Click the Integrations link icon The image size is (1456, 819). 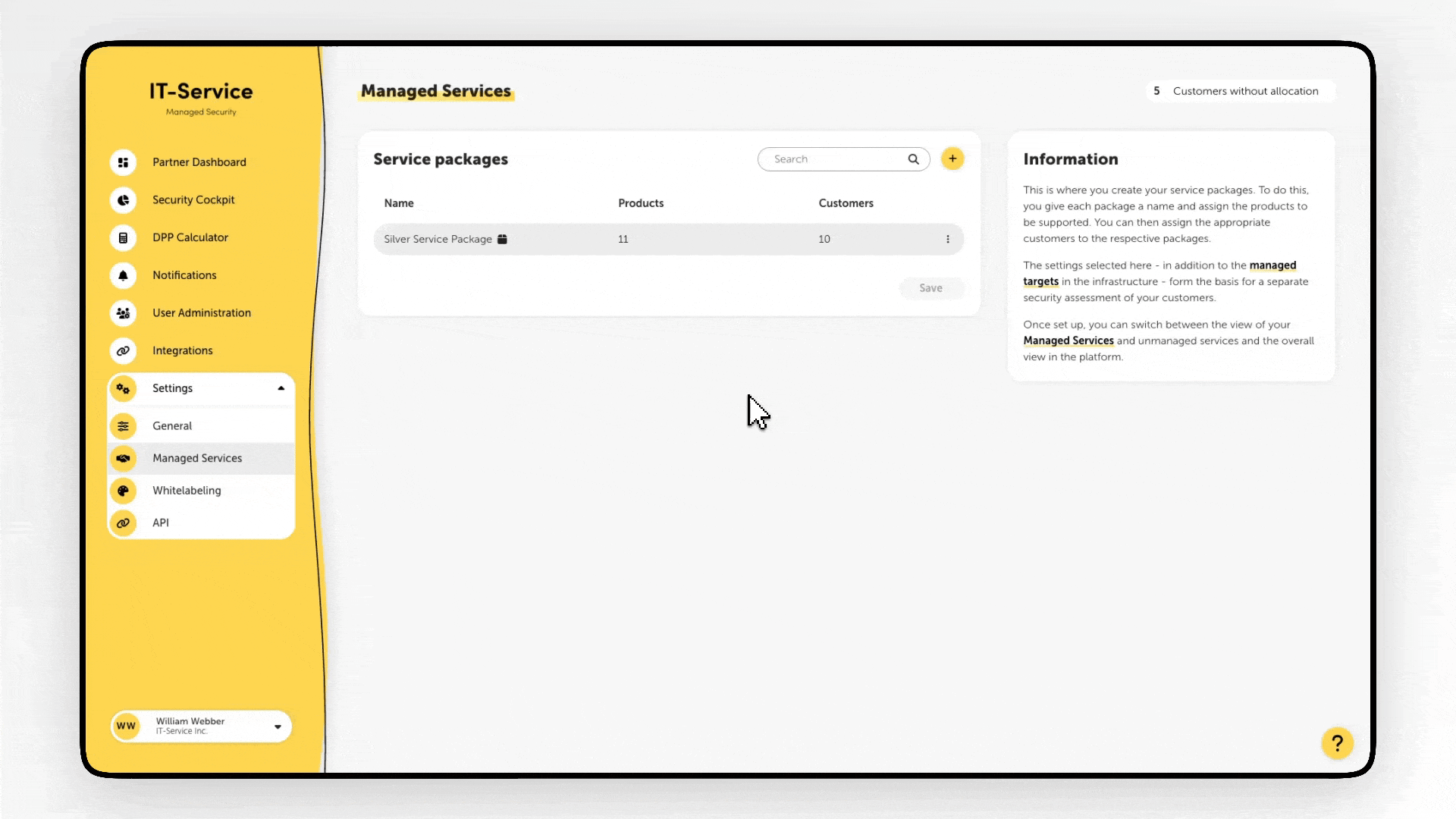click(x=123, y=351)
